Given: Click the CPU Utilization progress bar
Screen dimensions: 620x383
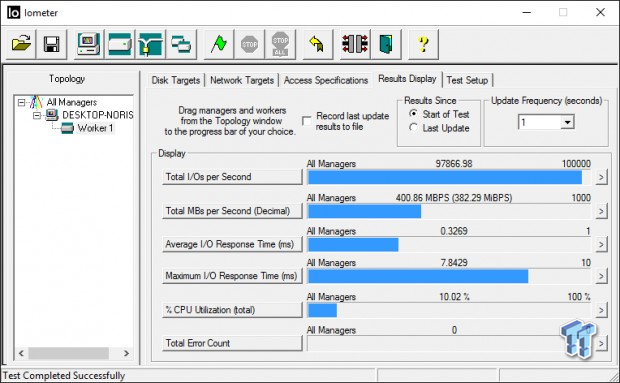Looking at the screenshot, I should [x=450, y=310].
